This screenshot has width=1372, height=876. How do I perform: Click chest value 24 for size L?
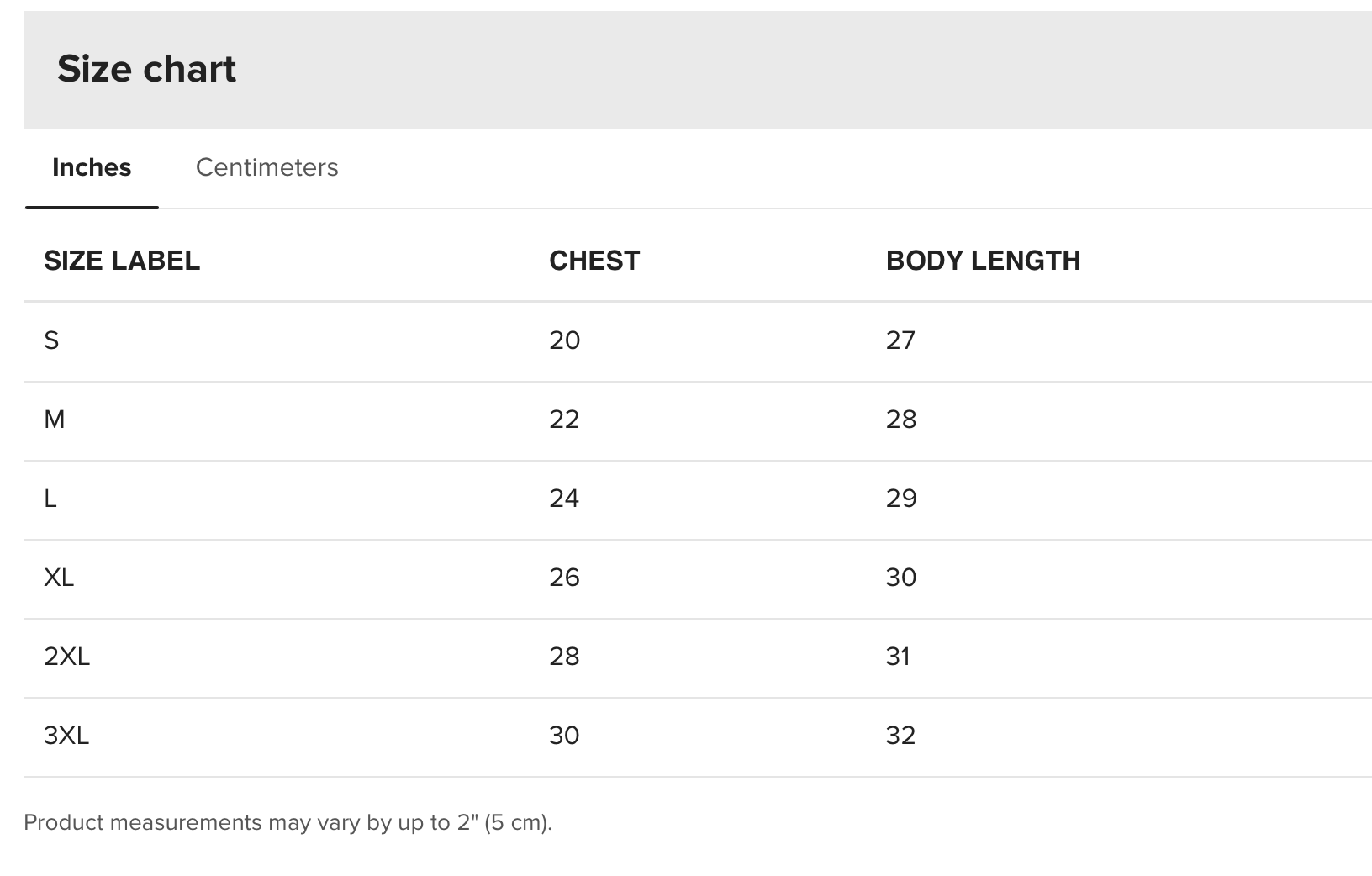[564, 499]
